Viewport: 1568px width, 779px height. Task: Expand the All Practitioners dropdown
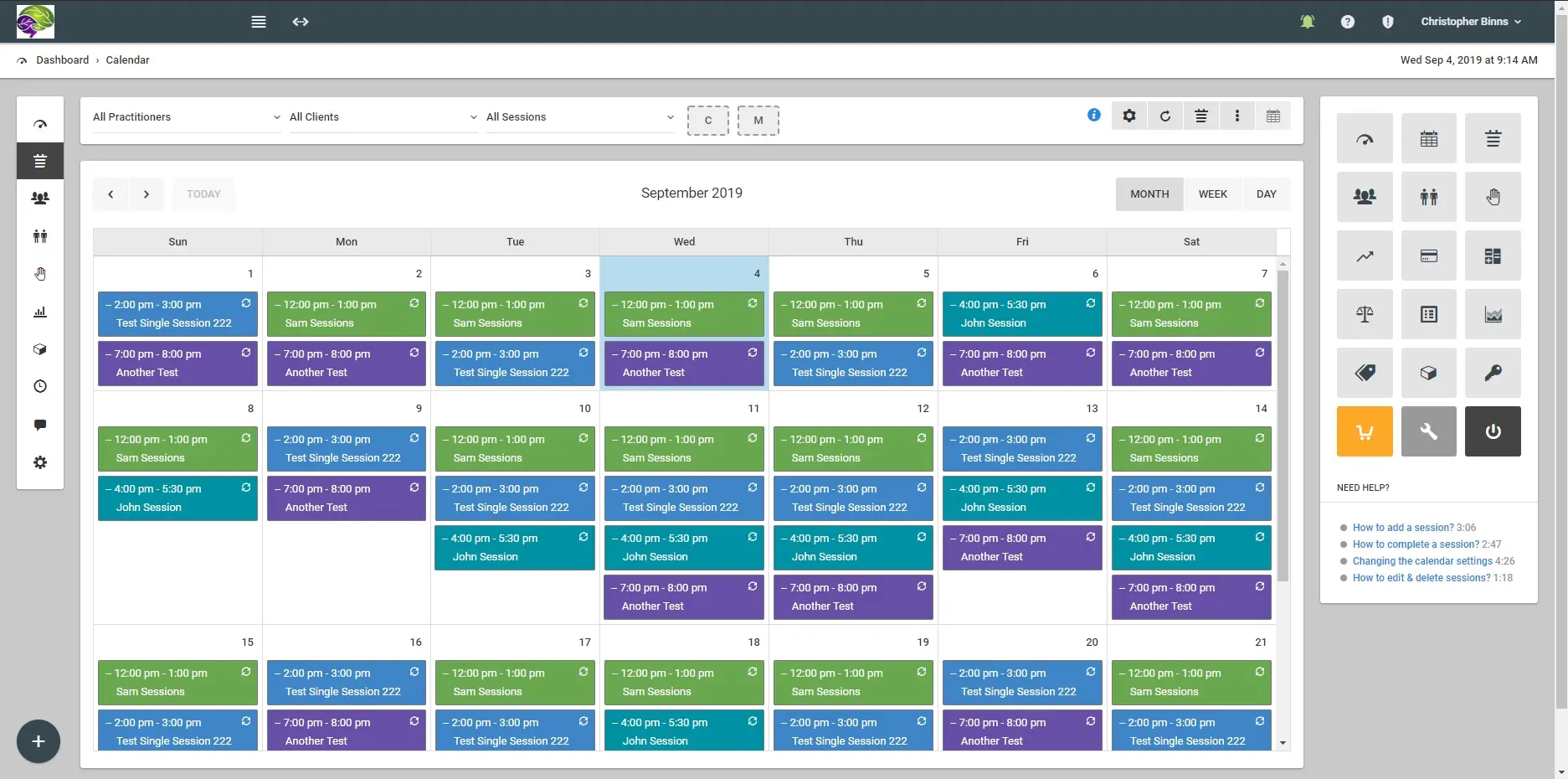point(186,117)
